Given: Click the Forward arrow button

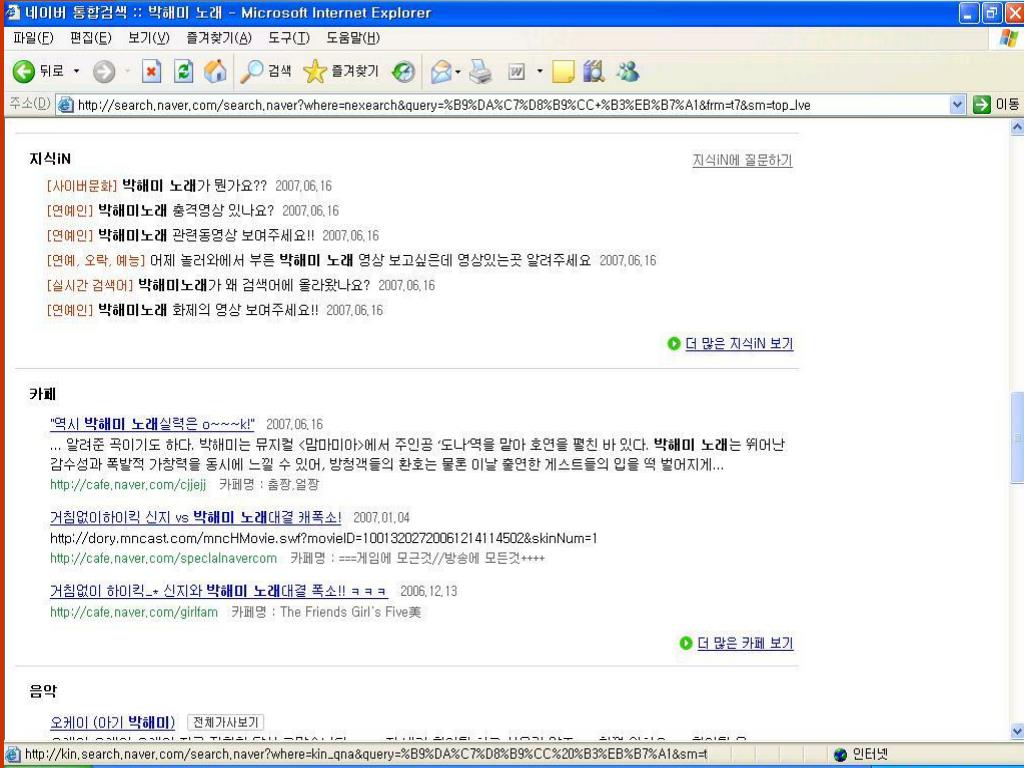Looking at the screenshot, I should [x=104, y=71].
